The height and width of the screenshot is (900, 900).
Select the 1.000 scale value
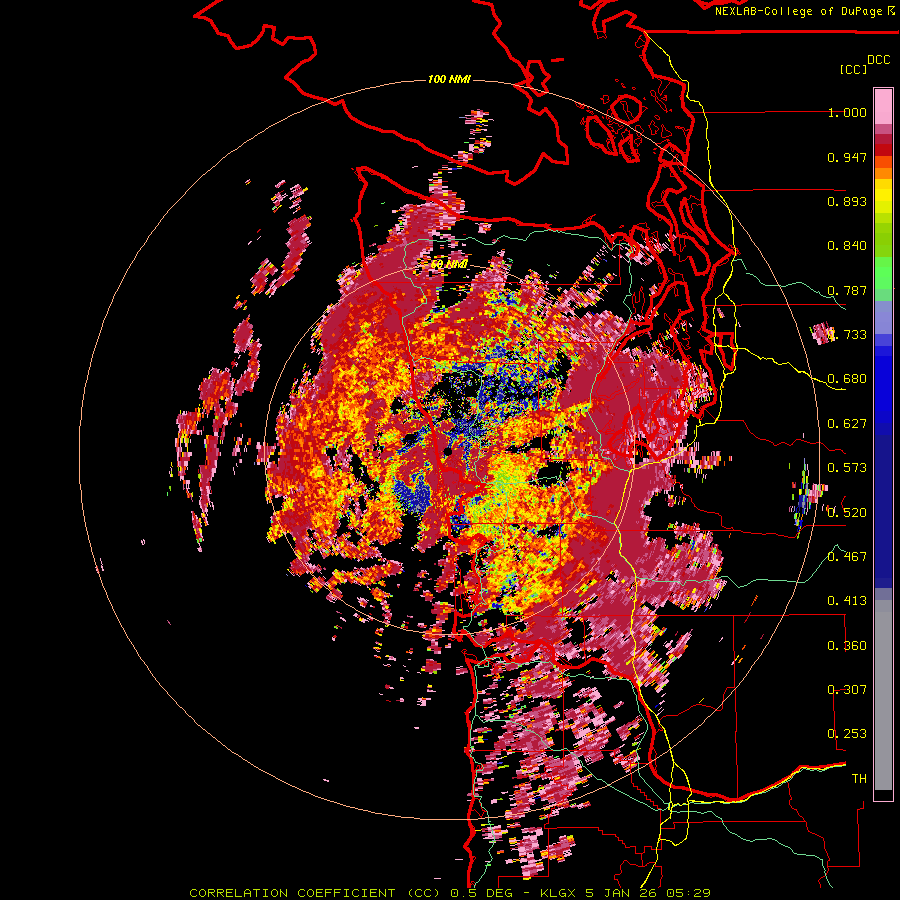pos(847,112)
